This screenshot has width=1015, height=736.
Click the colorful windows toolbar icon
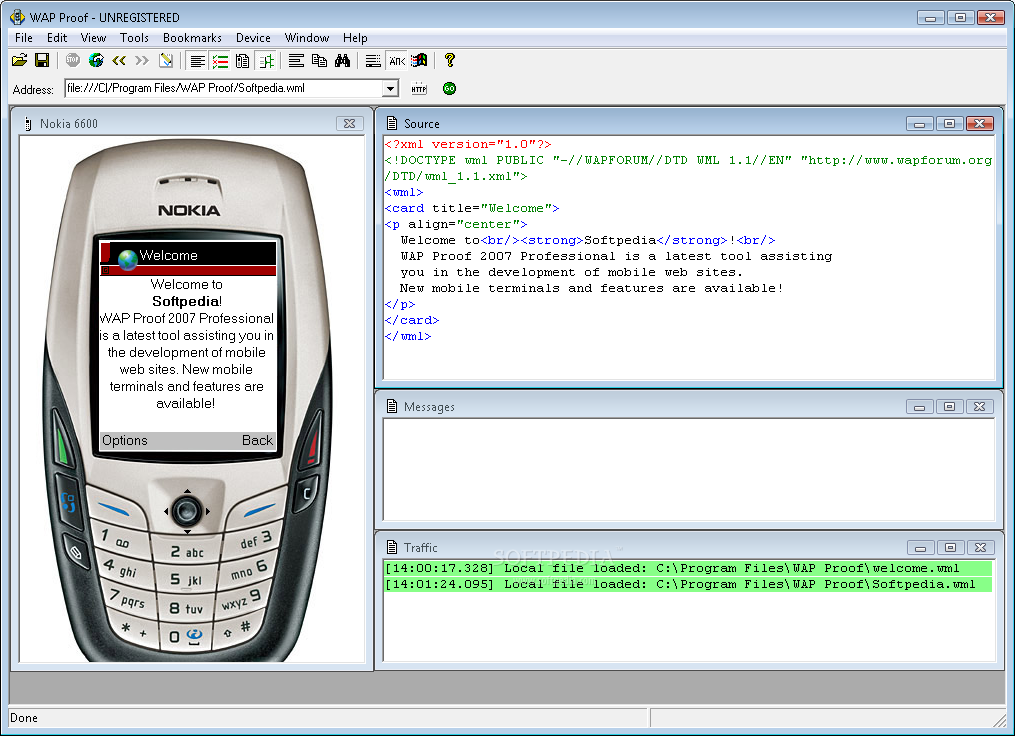click(x=419, y=61)
